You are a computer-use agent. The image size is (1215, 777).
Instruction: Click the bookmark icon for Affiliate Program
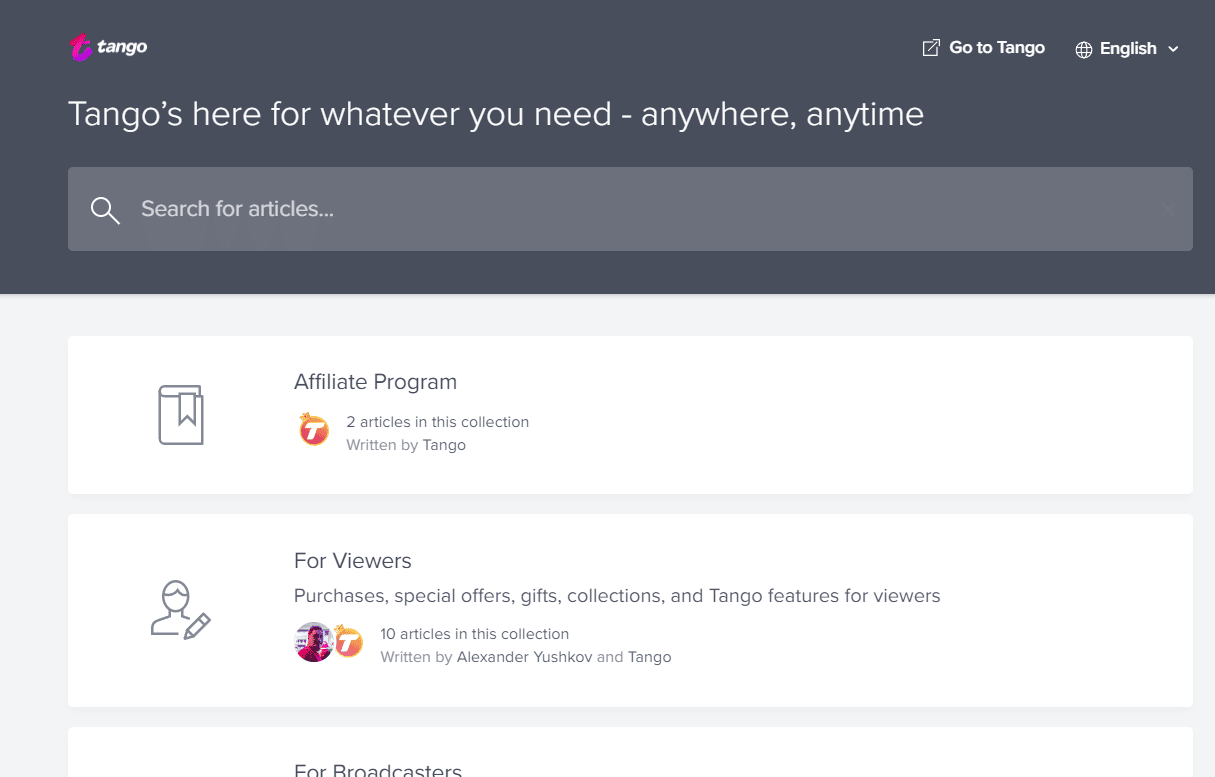pyautogui.click(x=181, y=414)
